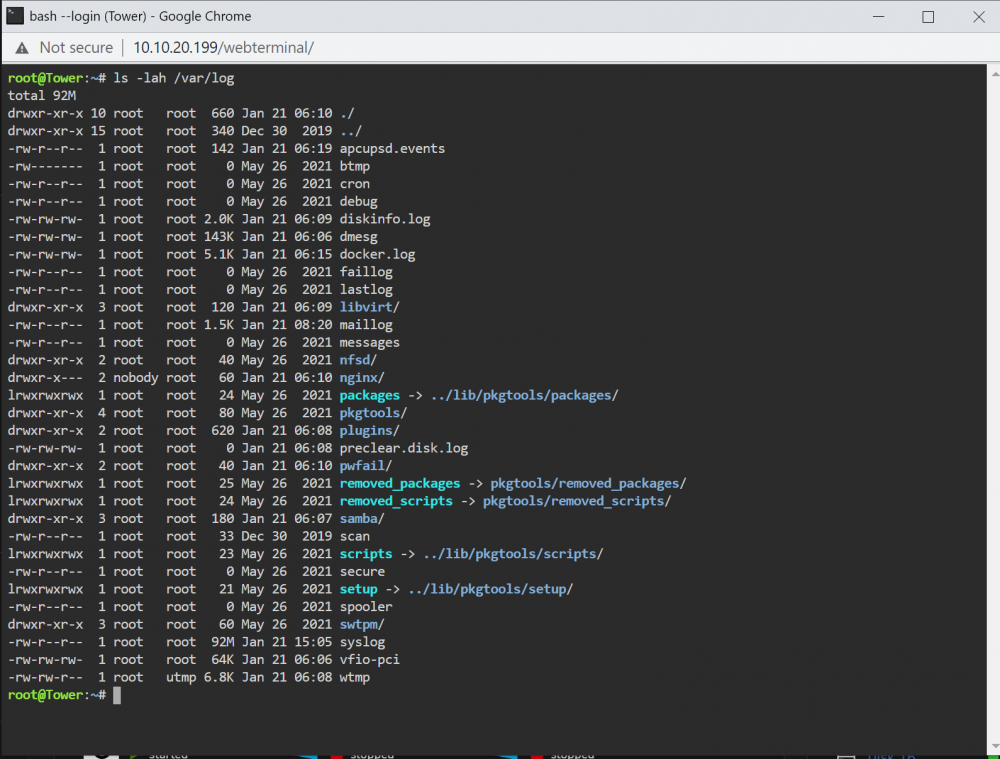
Task: Click the symlink name scripts
Action: click(365, 554)
